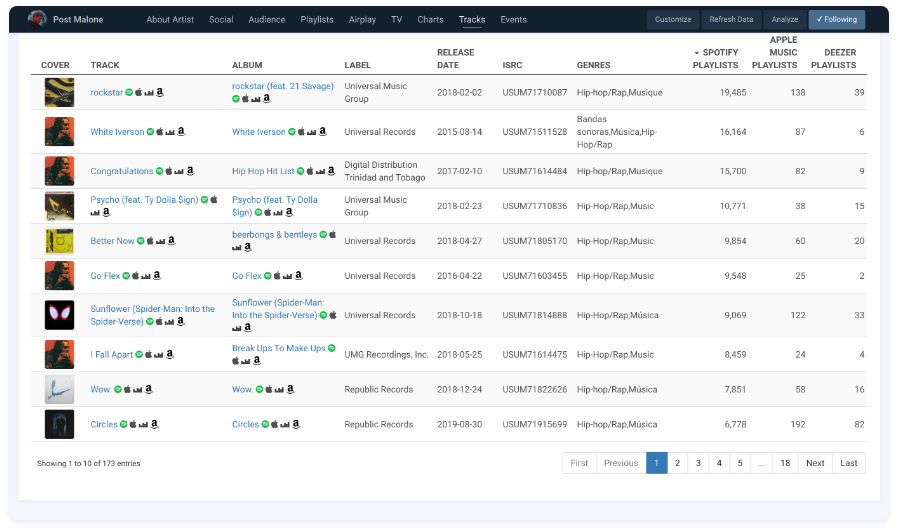Go to page 2 of entries
This screenshot has width=898, height=532.
tap(678, 463)
